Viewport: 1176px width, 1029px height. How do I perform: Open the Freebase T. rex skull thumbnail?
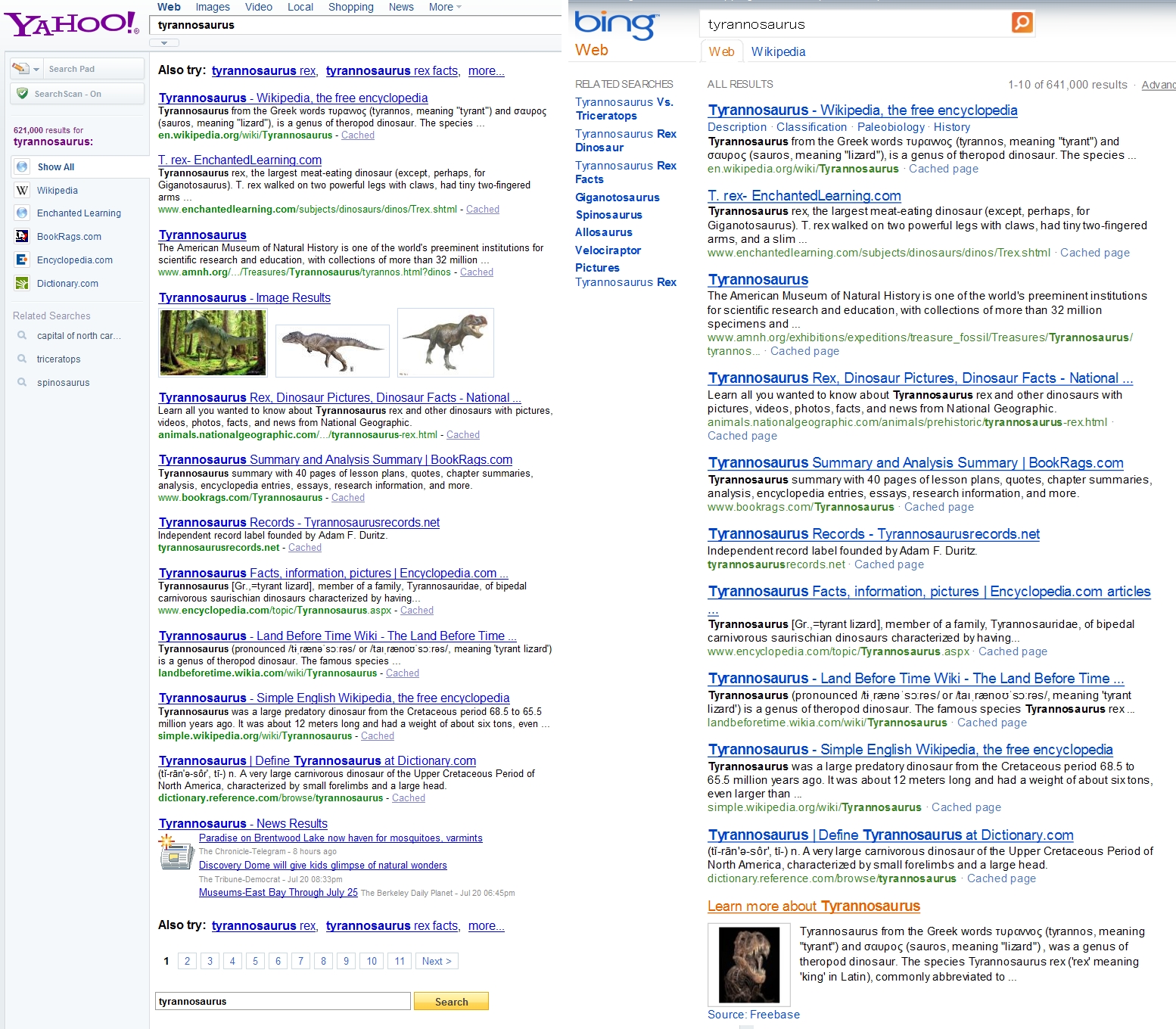[749, 965]
